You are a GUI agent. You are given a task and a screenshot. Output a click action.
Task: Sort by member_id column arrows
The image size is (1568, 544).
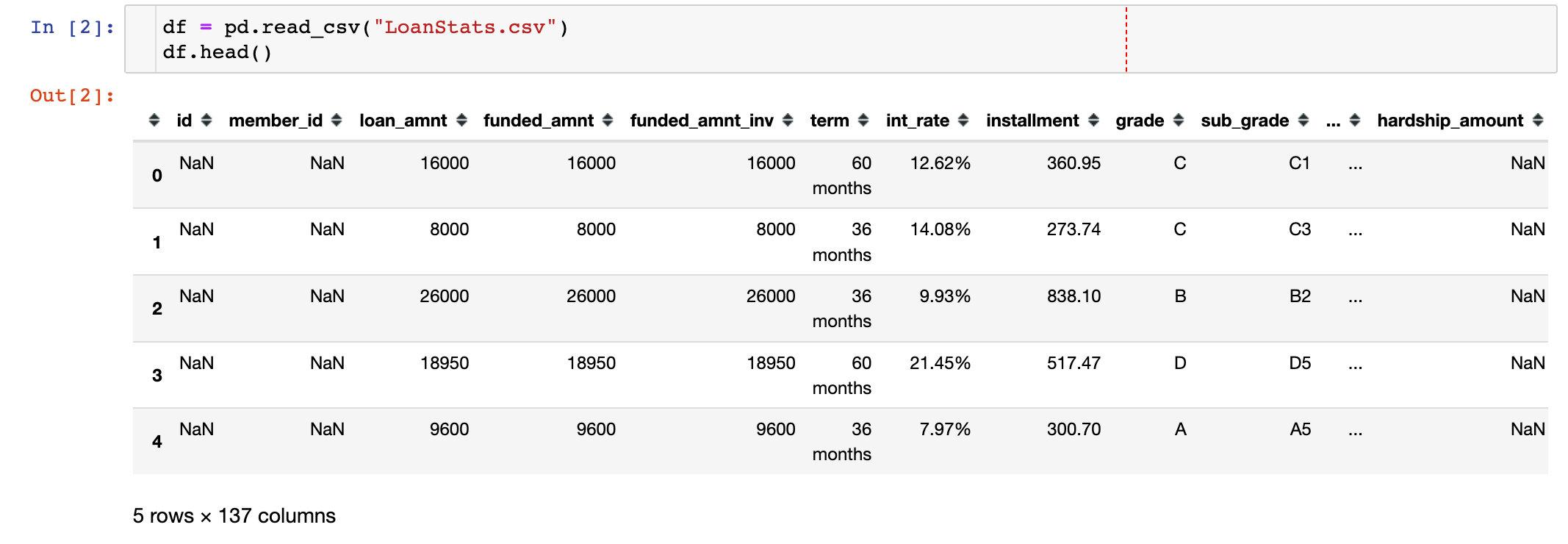pyautogui.click(x=337, y=121)
